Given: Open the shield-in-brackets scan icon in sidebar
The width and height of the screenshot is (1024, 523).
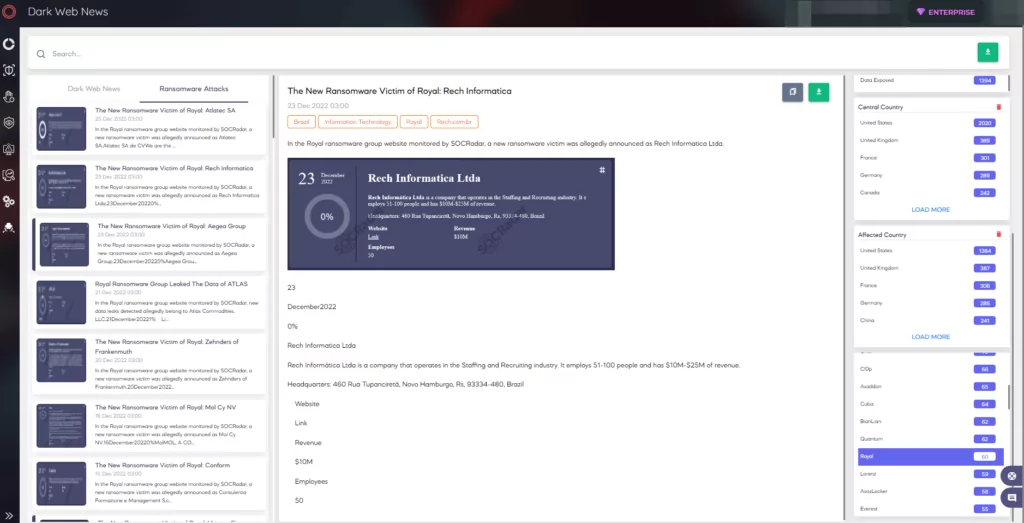Looking at the screenshot, I should pyautogui.click(x=9, y=71).
